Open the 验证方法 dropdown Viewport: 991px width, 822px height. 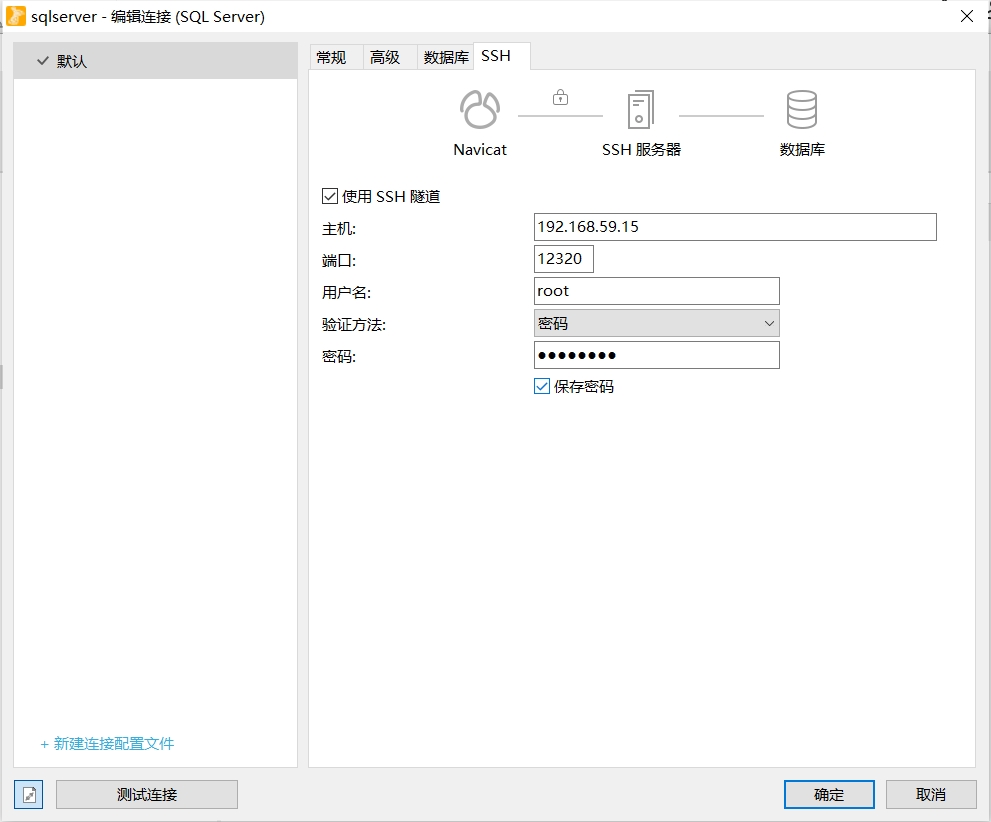click(657, 323)
